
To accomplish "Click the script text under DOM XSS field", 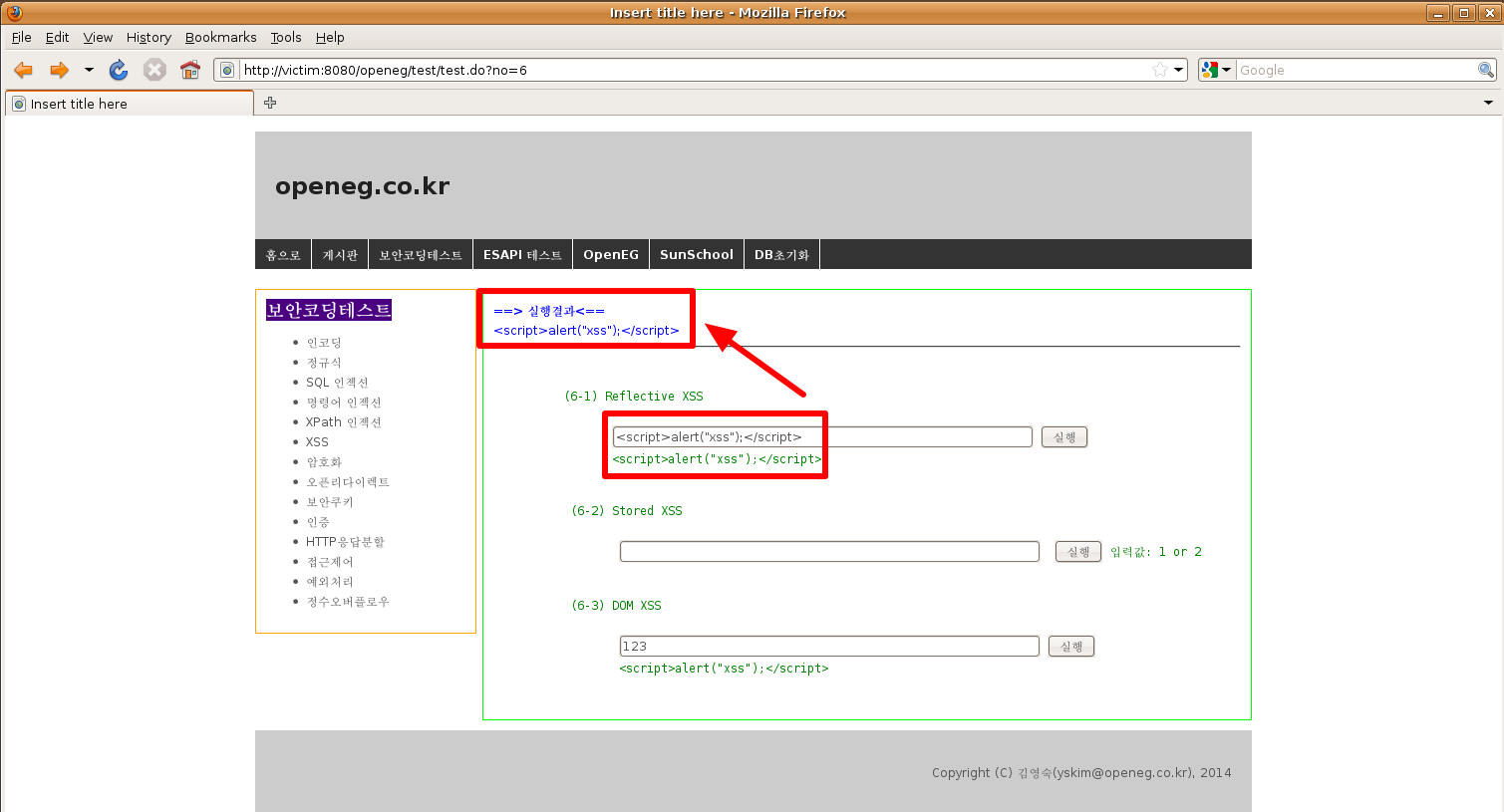I will click(724, 669).
